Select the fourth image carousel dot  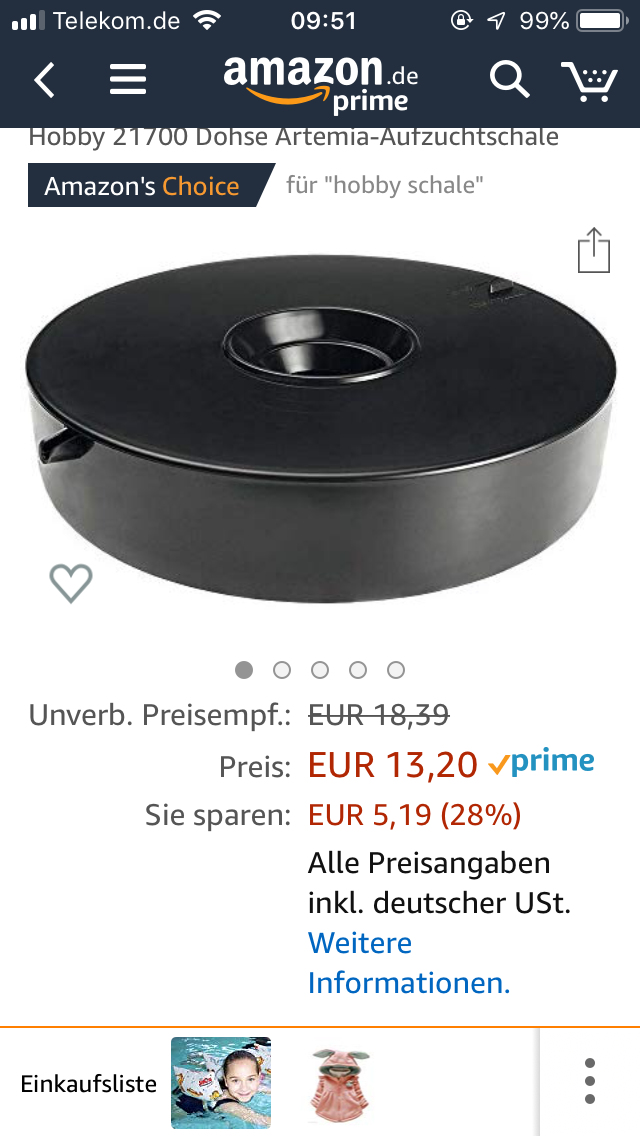(x=357, y=670)
